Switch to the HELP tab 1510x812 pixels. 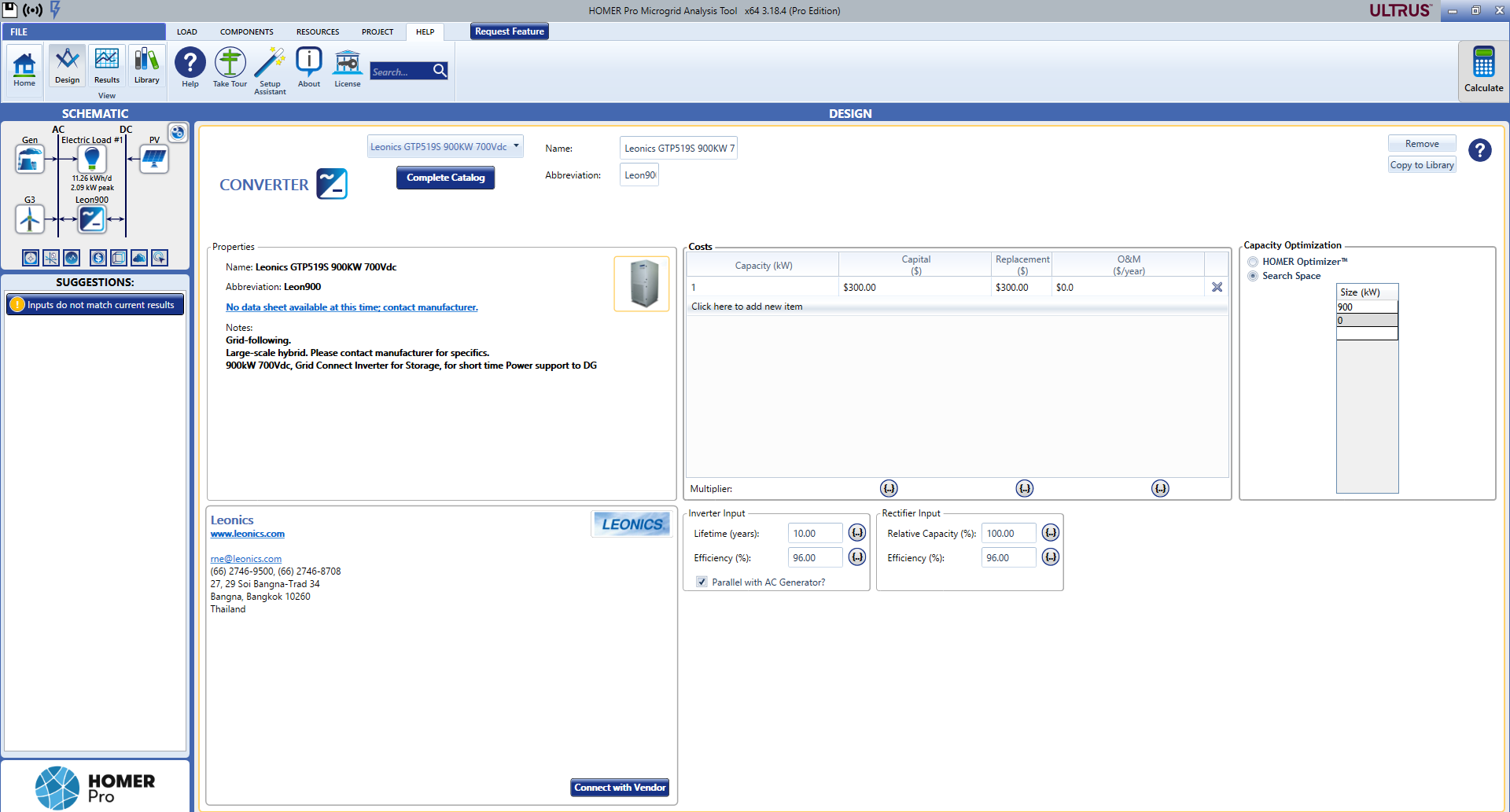425,32
